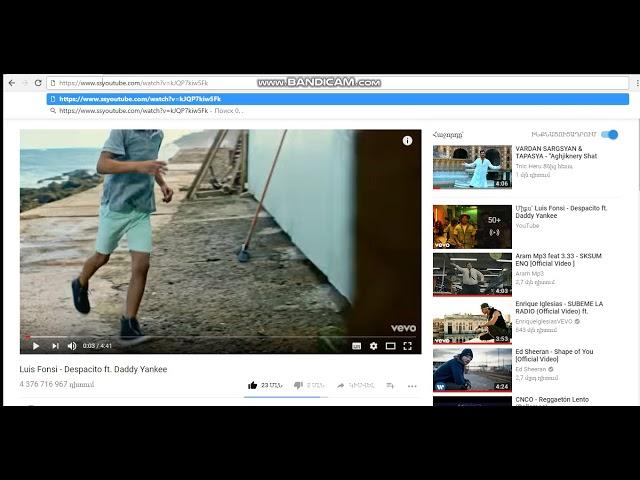Open 'CNCO - Reggaetón Lento' video title
This screenshot has height=480, width=640.
pos(552,400)
